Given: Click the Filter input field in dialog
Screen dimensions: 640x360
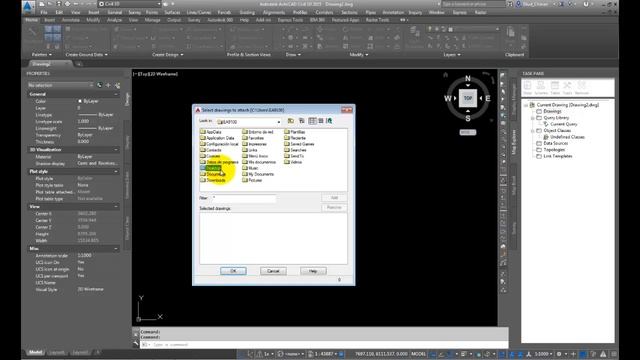Looking at the screenshot, I should [x=244, y=198].
